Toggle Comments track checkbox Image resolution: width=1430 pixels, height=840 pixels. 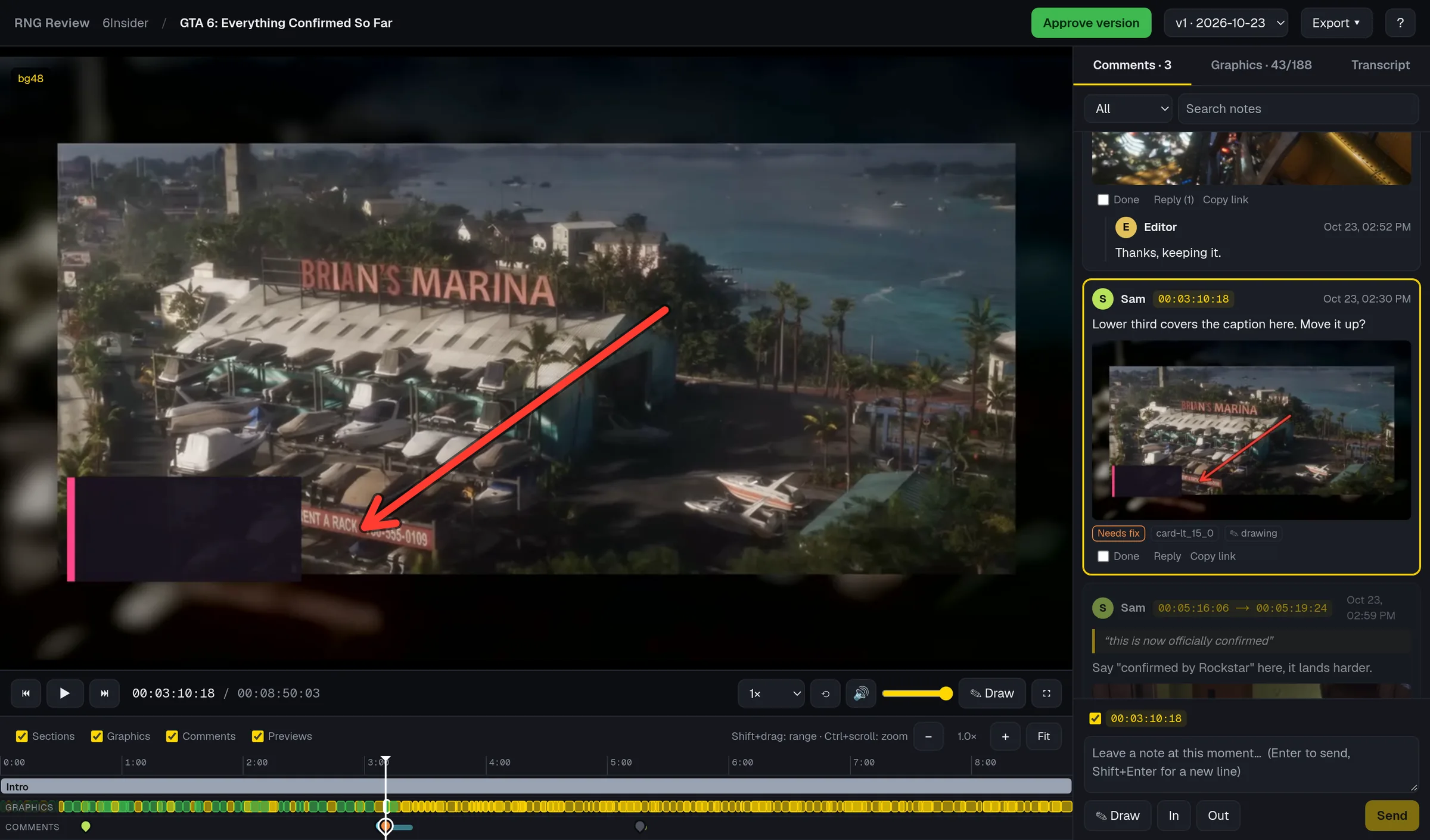tap(172, 736)
